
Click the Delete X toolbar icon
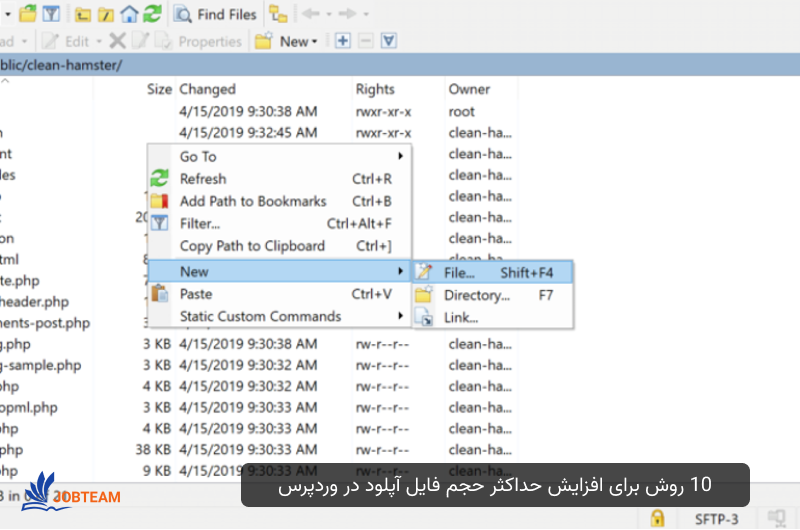[117, 41]
